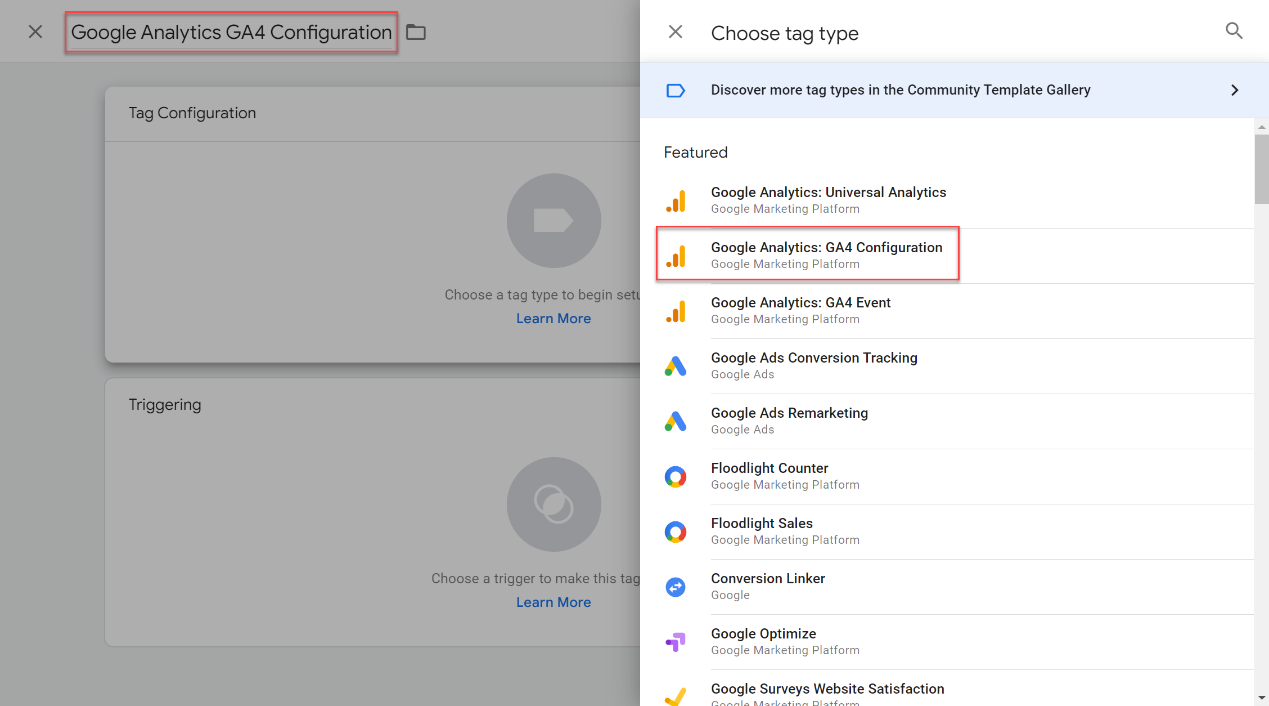The image size is (1269, 706).
Task: Click the tag placeholder icon in Tag Configuration
Action: click(554, 220)
